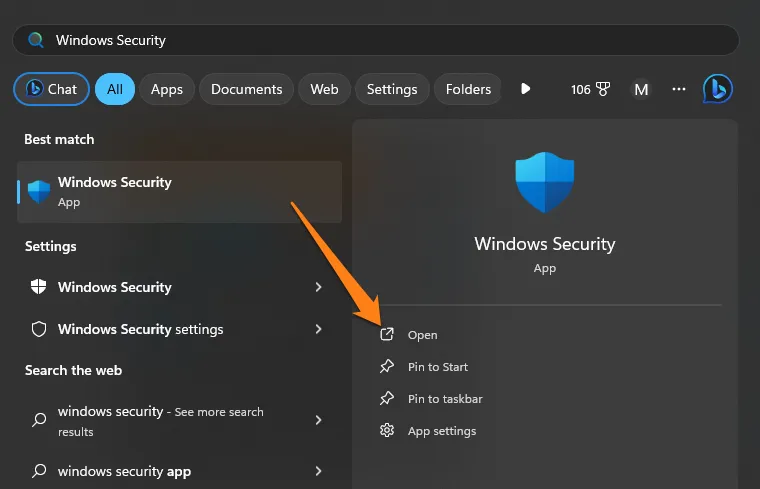Switch to the Documents filter tab
The height and width of the screenshot is (489, 760).
[x=246, y=89]
